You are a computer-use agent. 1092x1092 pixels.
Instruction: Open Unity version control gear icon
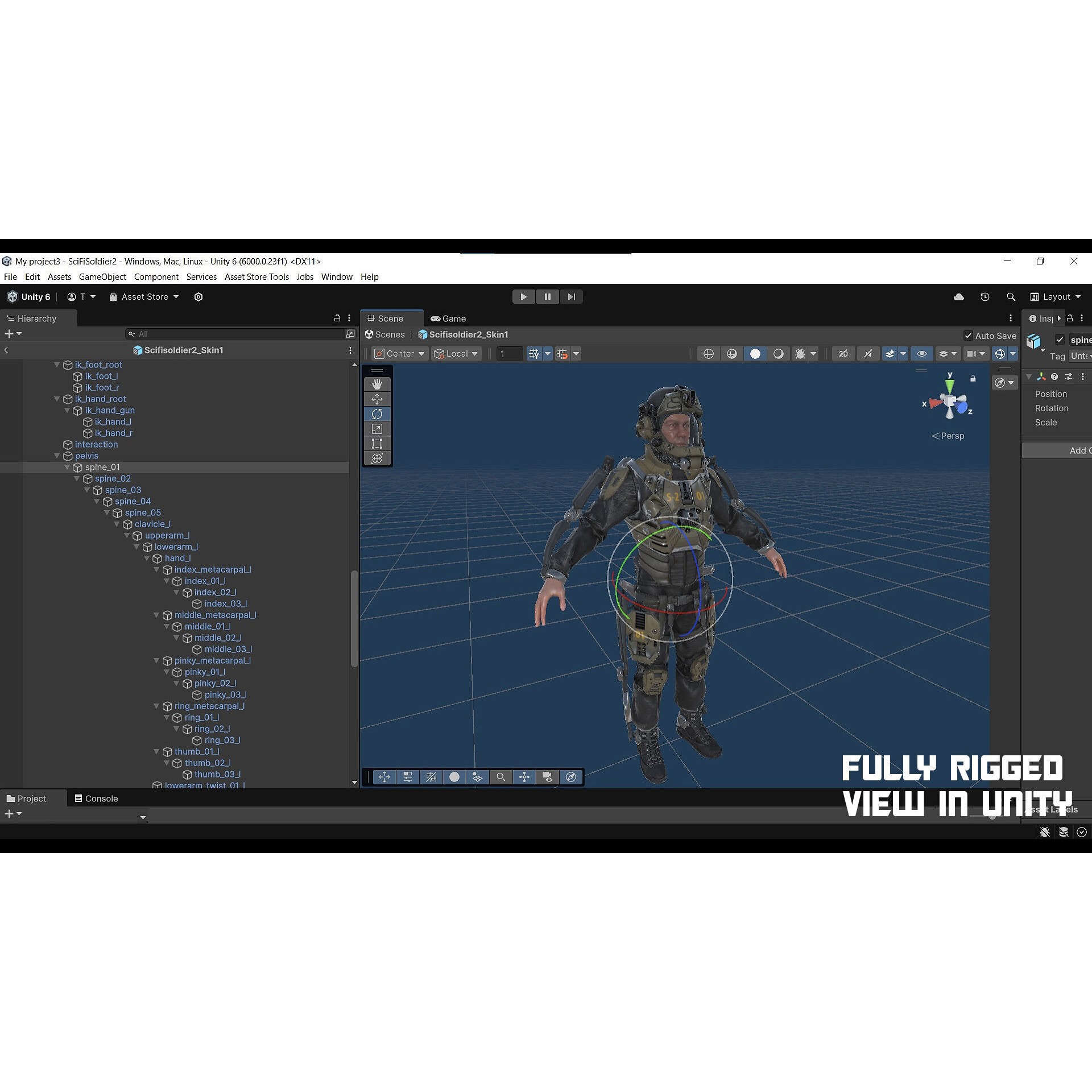tap(198, 297)
